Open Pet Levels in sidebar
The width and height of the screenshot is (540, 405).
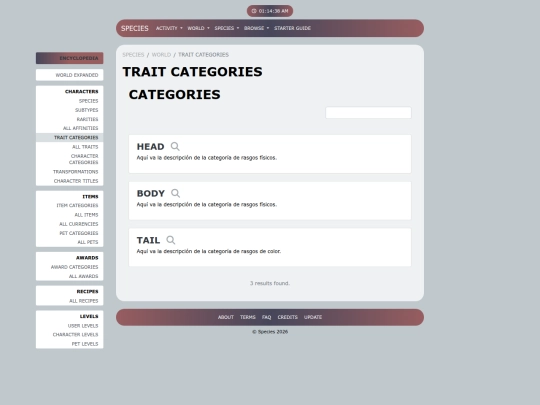click(85, 344)
